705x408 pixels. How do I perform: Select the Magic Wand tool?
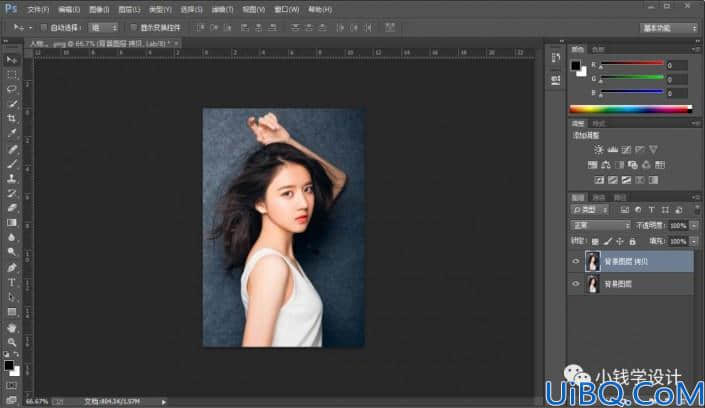tap(12, 104)
